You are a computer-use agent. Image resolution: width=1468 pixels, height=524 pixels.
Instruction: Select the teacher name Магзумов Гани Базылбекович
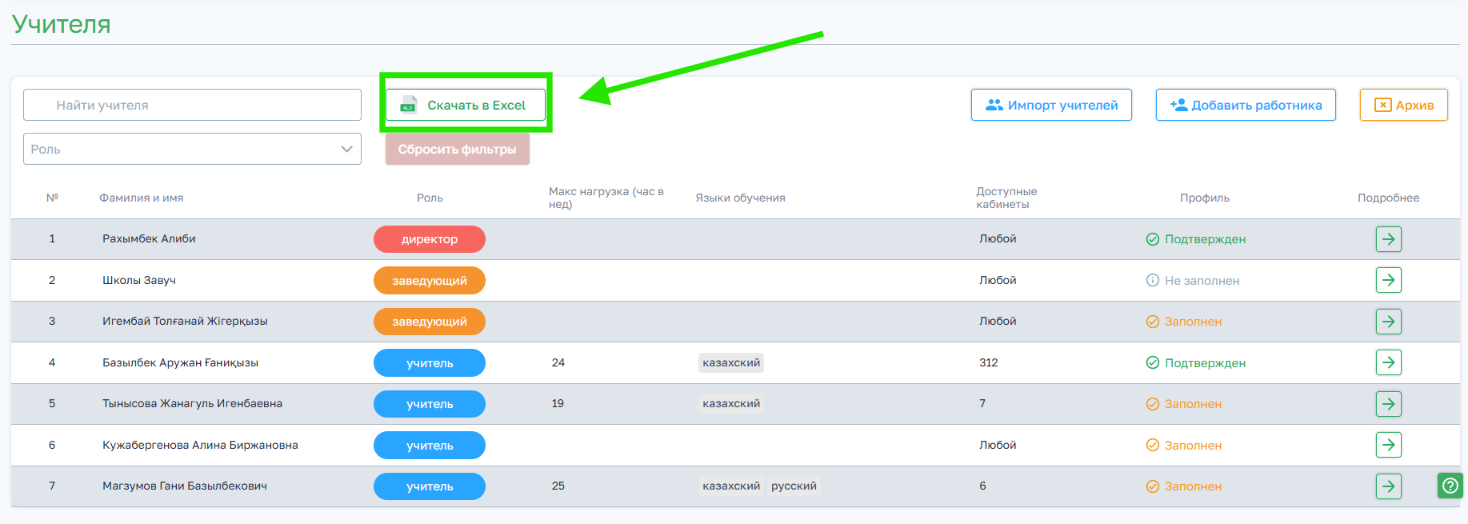184,486
